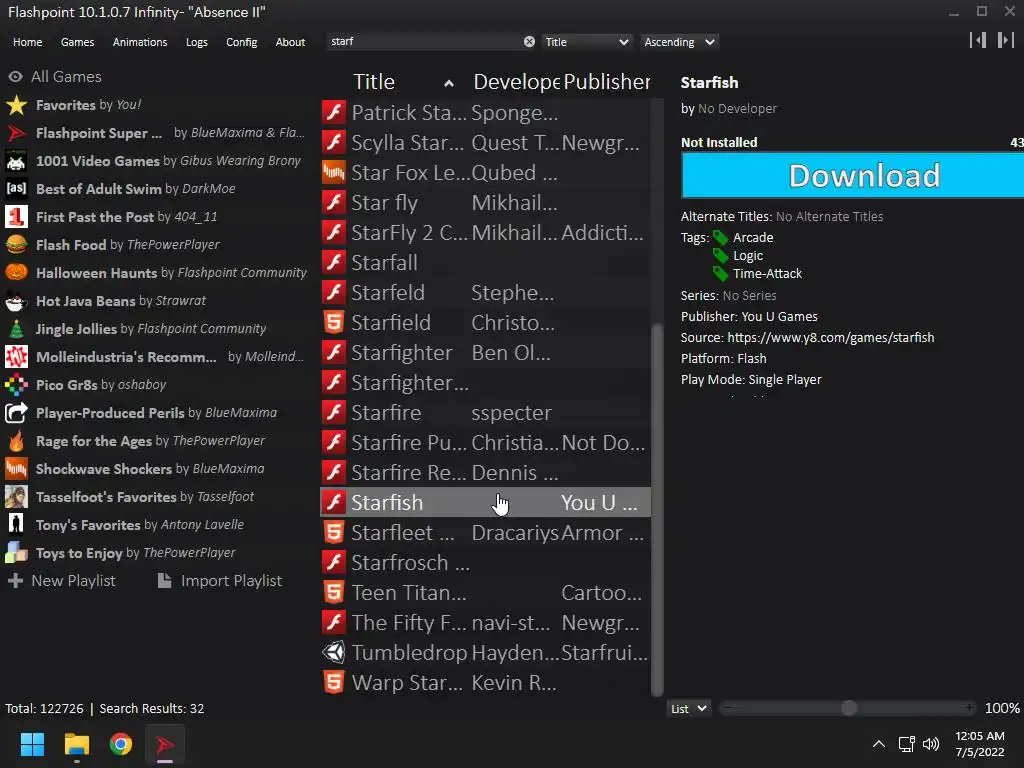Viewport: 1024px width, 768px height.
Task: Select the Flash Food burger icon
Action: click(x=16, y=245)
